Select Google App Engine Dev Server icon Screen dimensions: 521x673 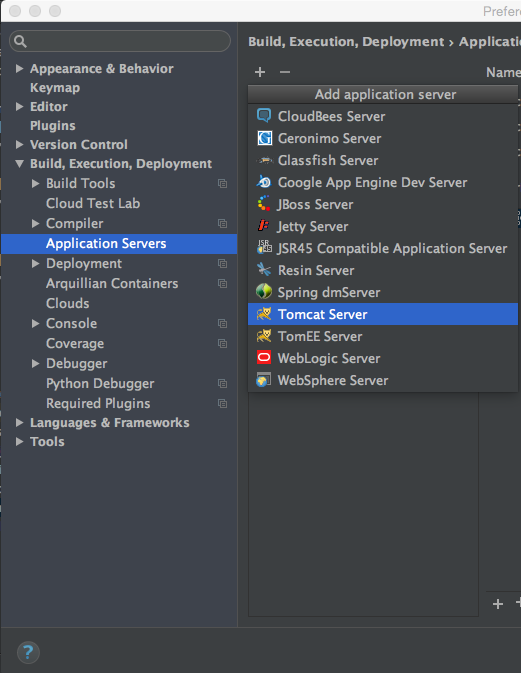tap(264, 182)
